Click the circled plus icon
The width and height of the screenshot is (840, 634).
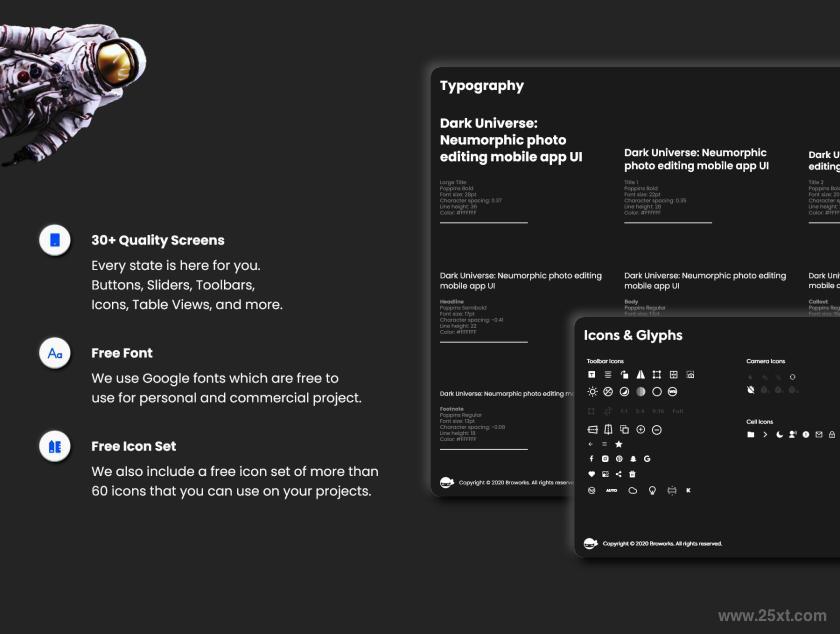point(640,430)
